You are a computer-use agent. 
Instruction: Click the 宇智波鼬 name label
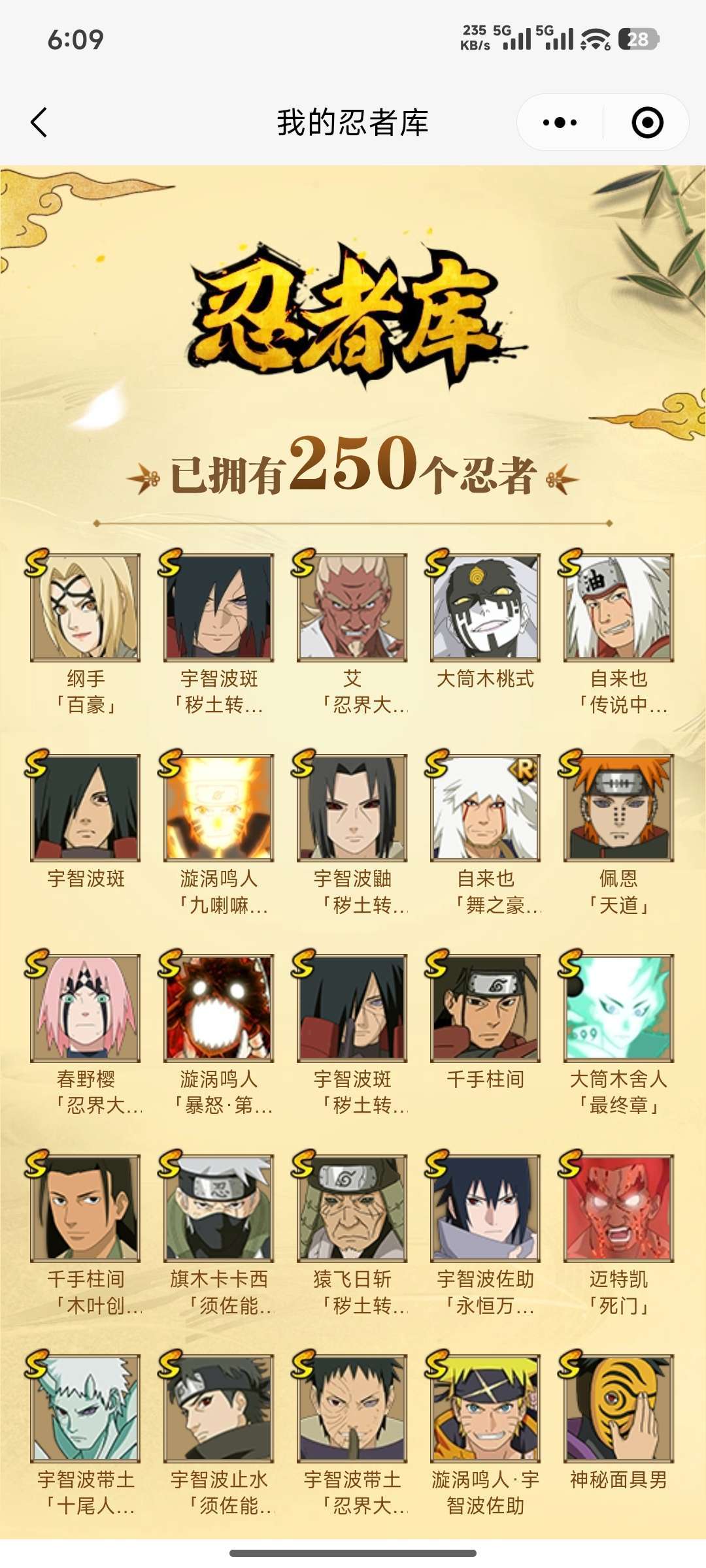click(x=352, y=879)
